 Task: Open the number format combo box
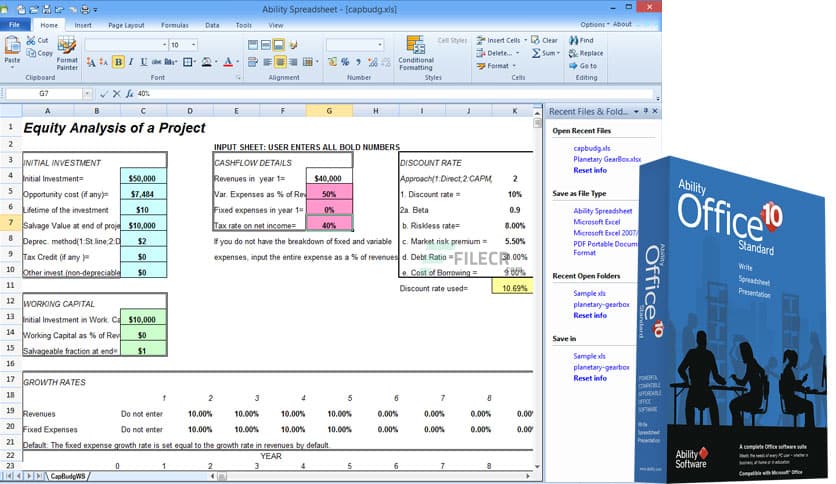355,45
